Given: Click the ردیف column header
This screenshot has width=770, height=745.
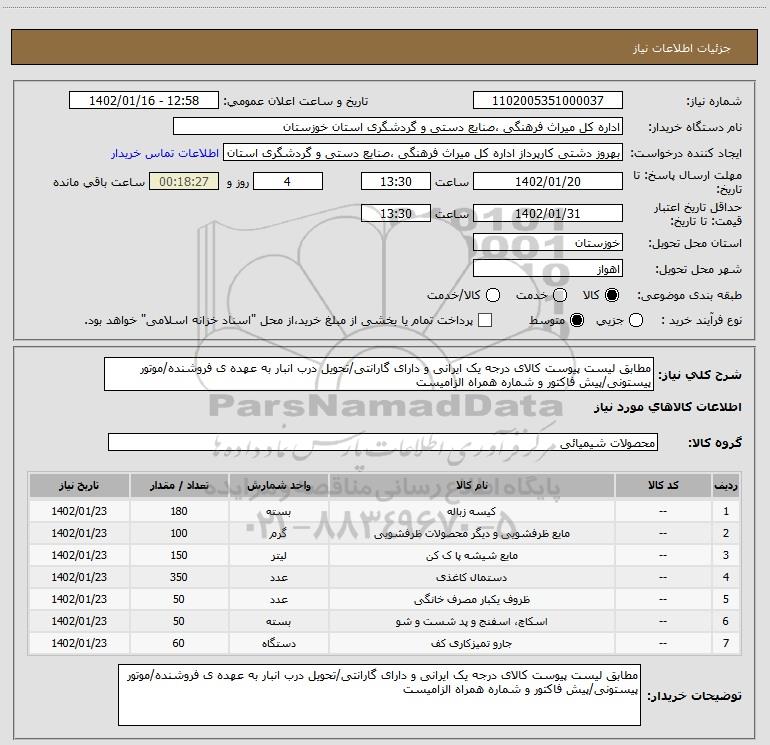Looking at the screenshot, I should pyautogui.click(x=726, y=485).
